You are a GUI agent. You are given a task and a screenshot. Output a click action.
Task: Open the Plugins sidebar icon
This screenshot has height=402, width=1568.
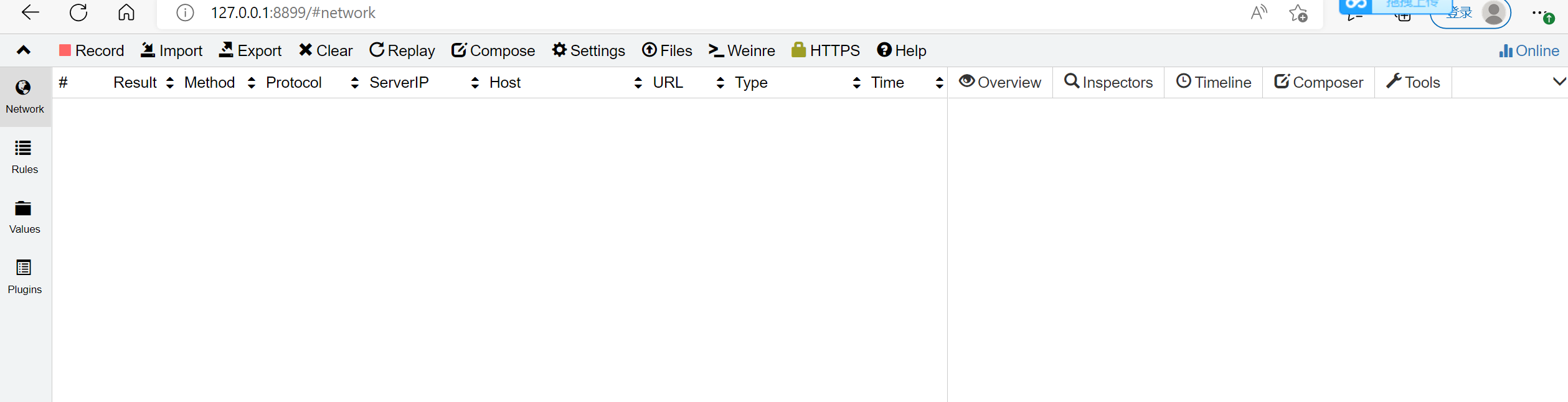click(24, 268)
